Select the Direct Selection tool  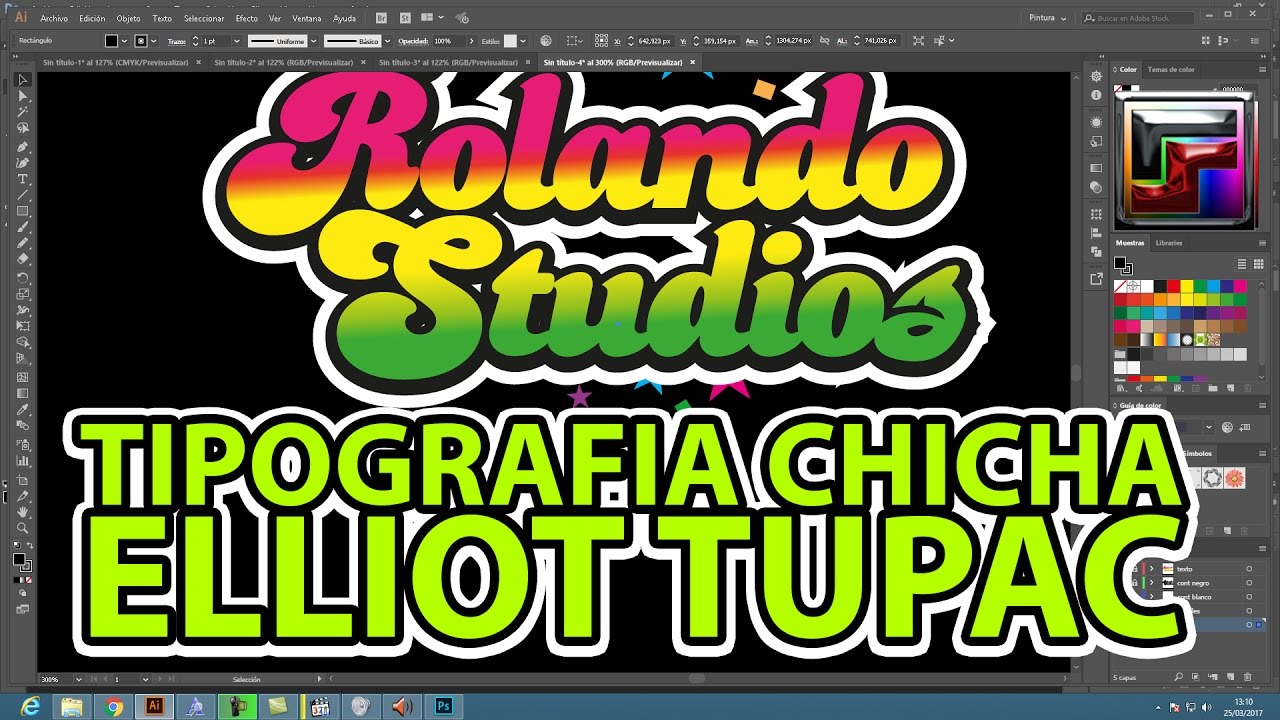pos(22,96)
